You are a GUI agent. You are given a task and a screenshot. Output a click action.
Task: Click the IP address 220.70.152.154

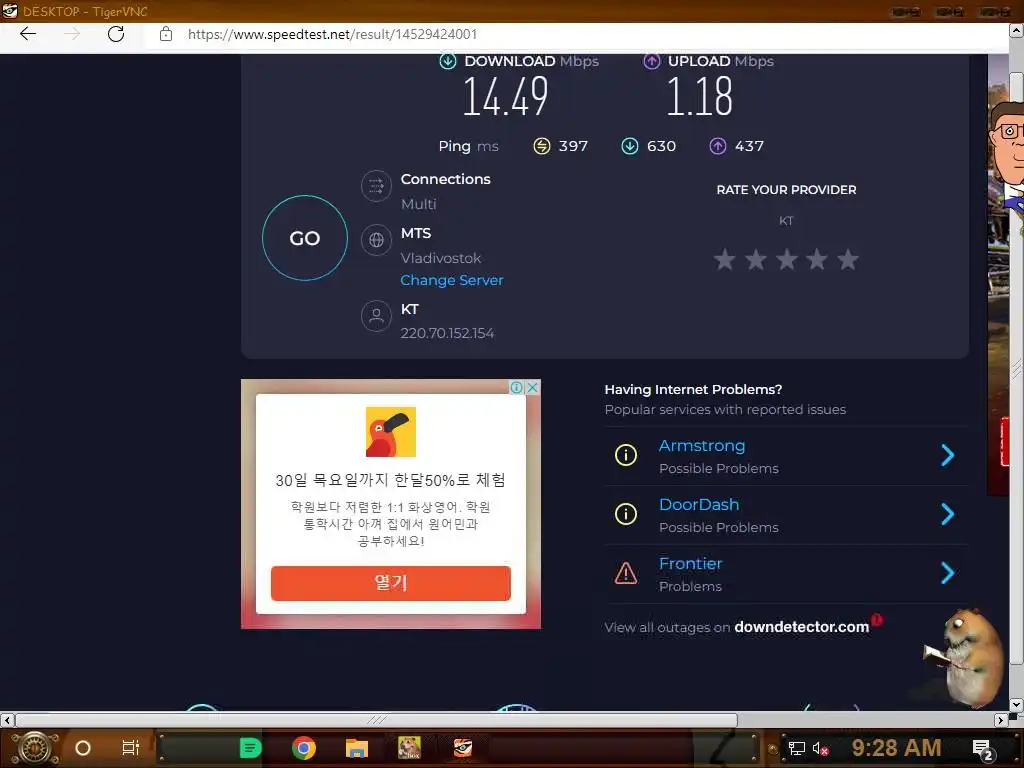[447, 334]
